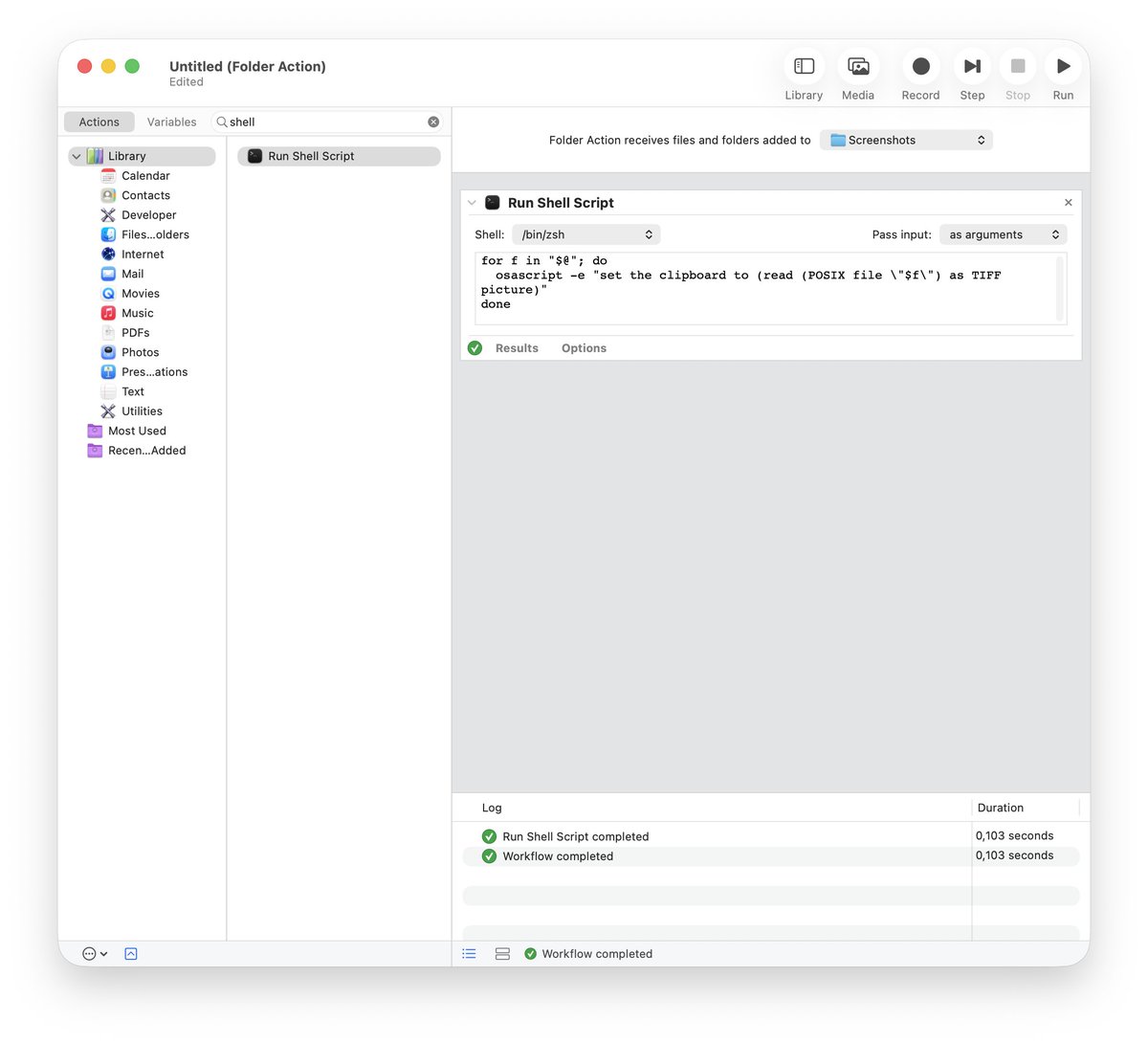
Task: Select the Presentations category
Action: [154, 372]
